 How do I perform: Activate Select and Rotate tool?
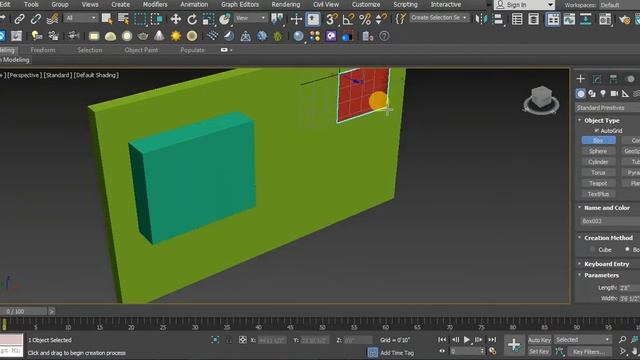pyautogui.click(x=192, y=19)
